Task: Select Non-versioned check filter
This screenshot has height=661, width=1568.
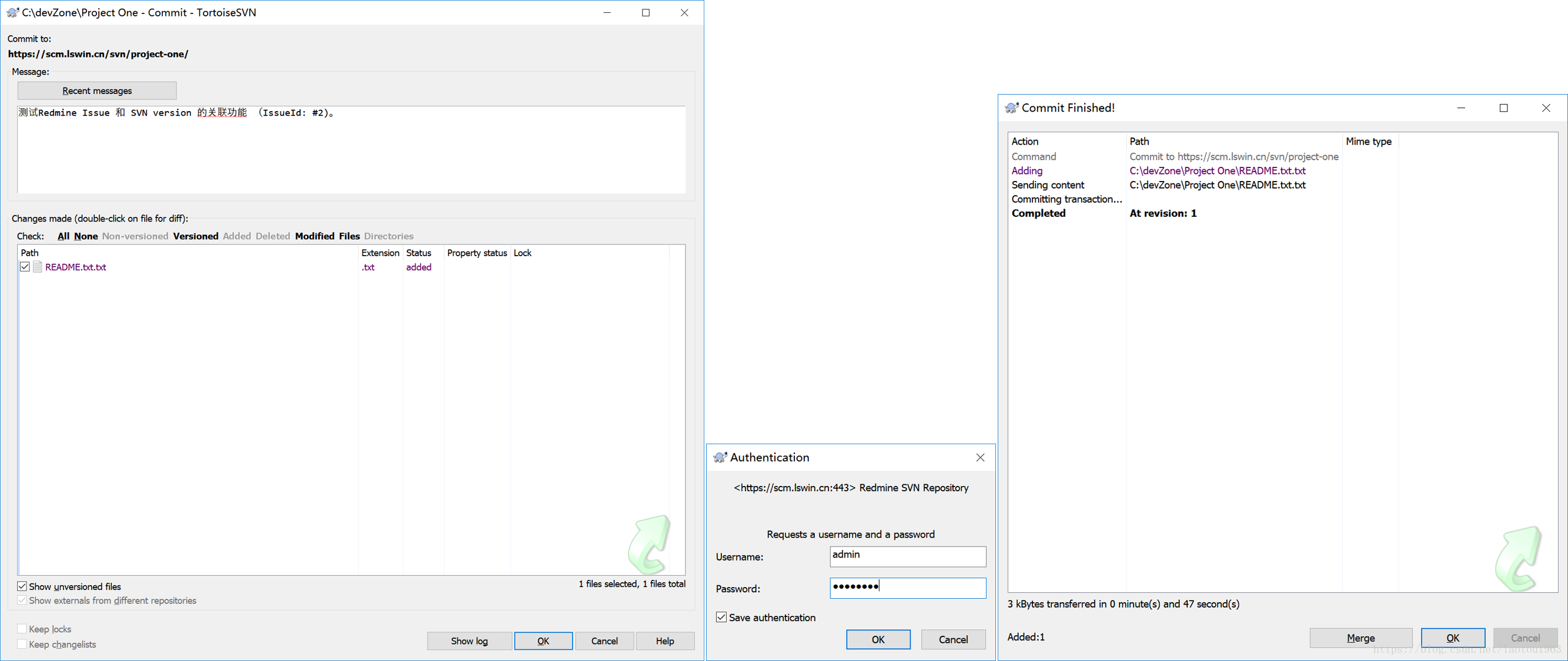Action: pyautogui.click(x=135, y=236)
